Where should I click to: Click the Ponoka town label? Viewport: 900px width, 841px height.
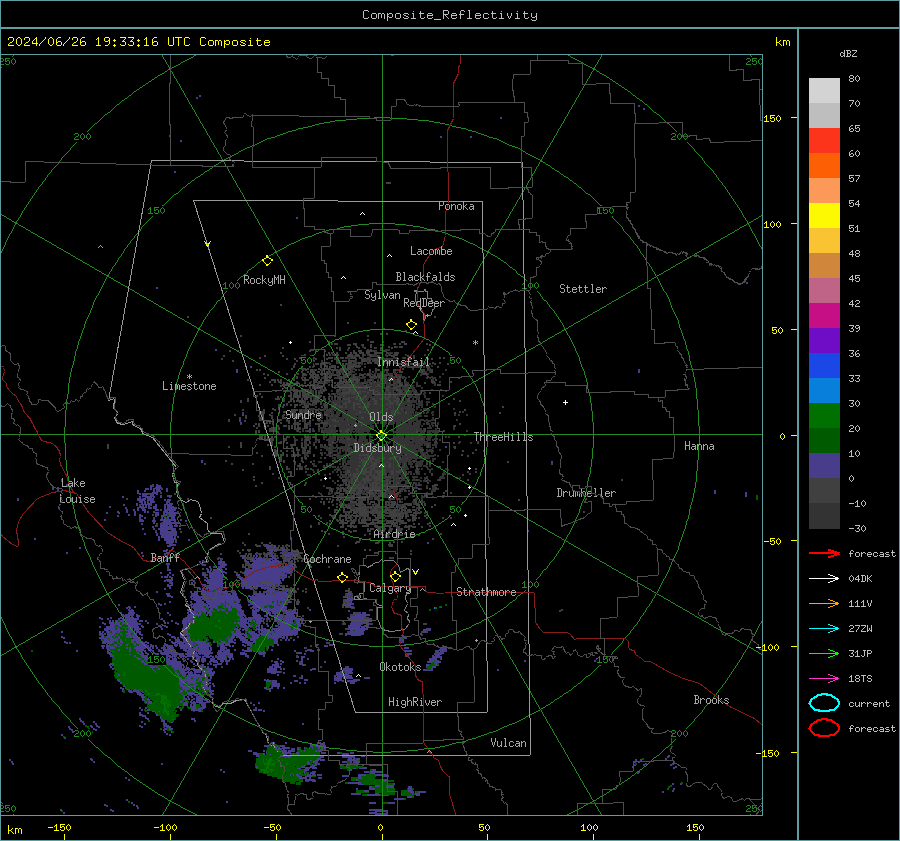456,206
